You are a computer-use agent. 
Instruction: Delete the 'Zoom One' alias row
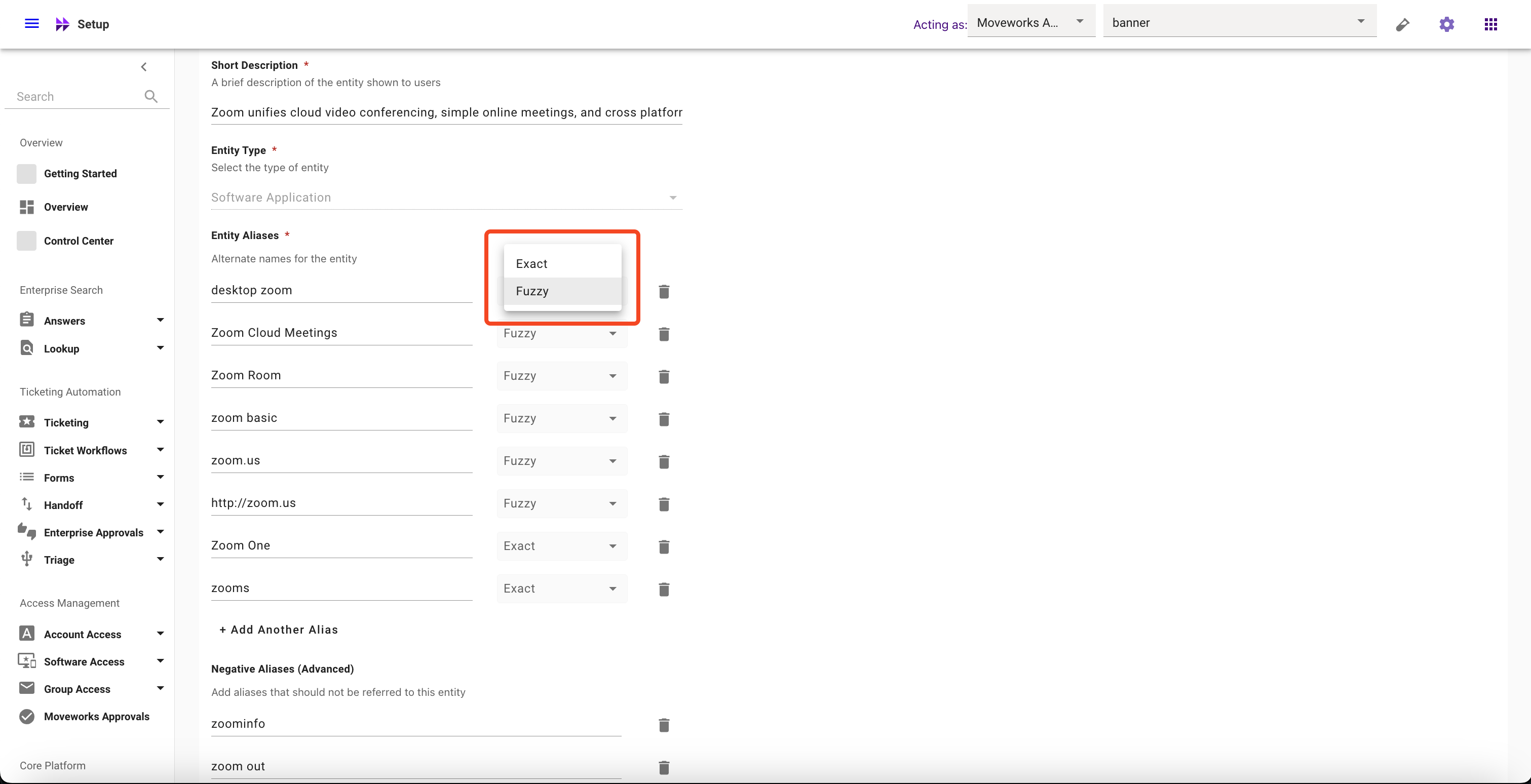pos(664,546)
